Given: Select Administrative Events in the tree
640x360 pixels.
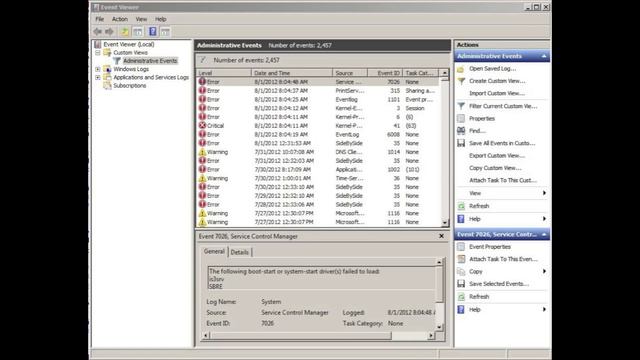Looking at the screenshot, I should [x=150, y=61].
